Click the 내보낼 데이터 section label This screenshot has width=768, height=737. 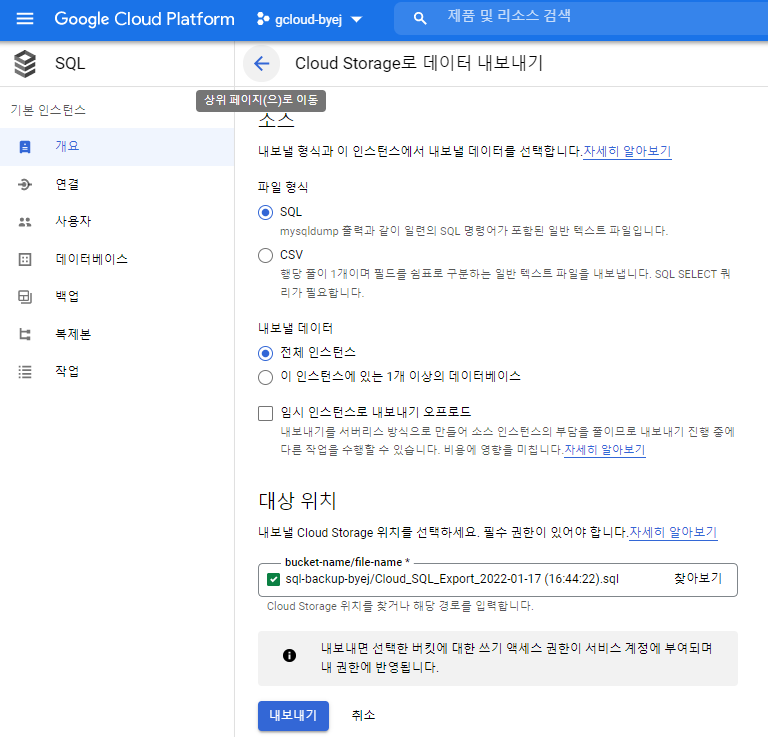tap(295, 328)
